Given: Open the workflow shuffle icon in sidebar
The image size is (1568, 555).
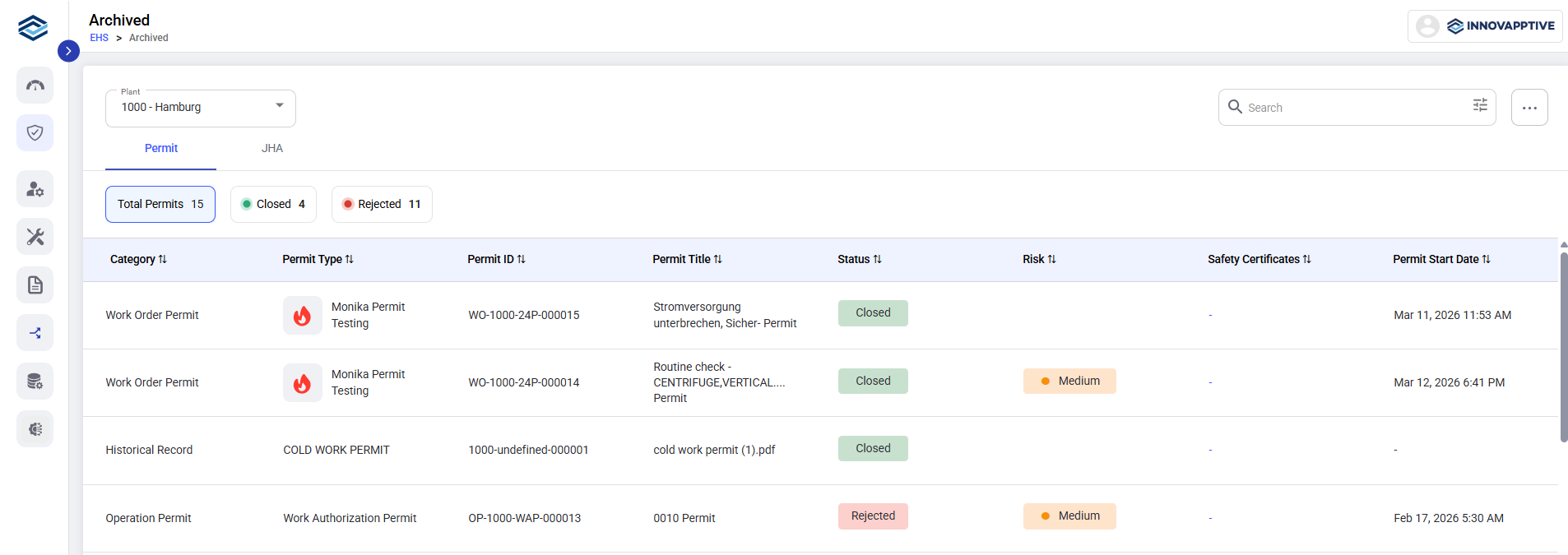Looking at the screenshot, I should tap(35, 333).
